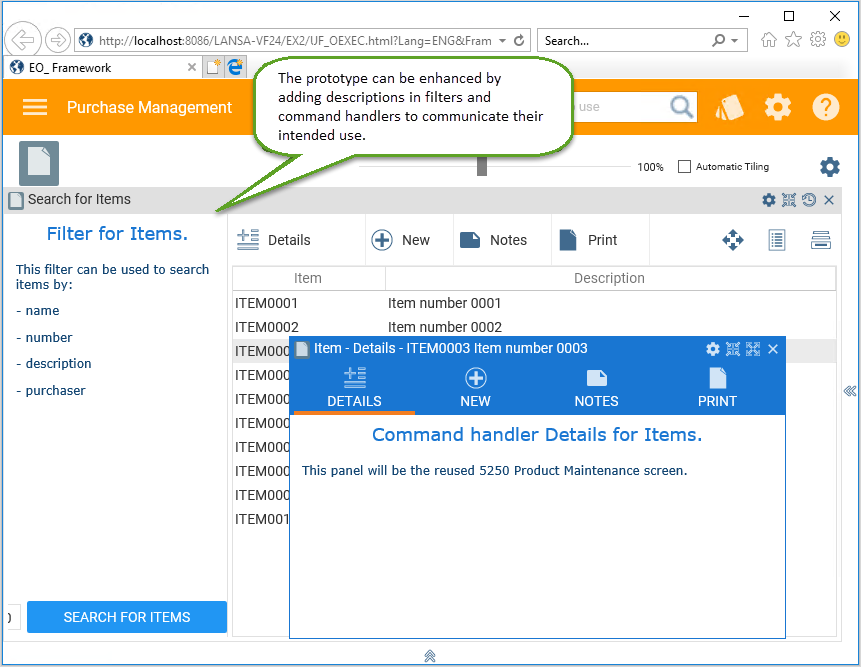Viewport: 861px width, 667px height.
Task: Switch to DETAILS tab in popup
Action: click(x=354, y=389)
